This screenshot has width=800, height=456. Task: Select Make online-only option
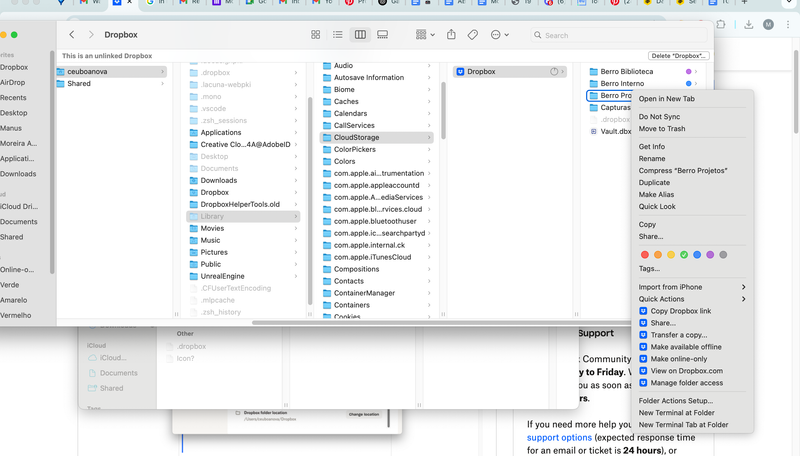coord(678,359)
